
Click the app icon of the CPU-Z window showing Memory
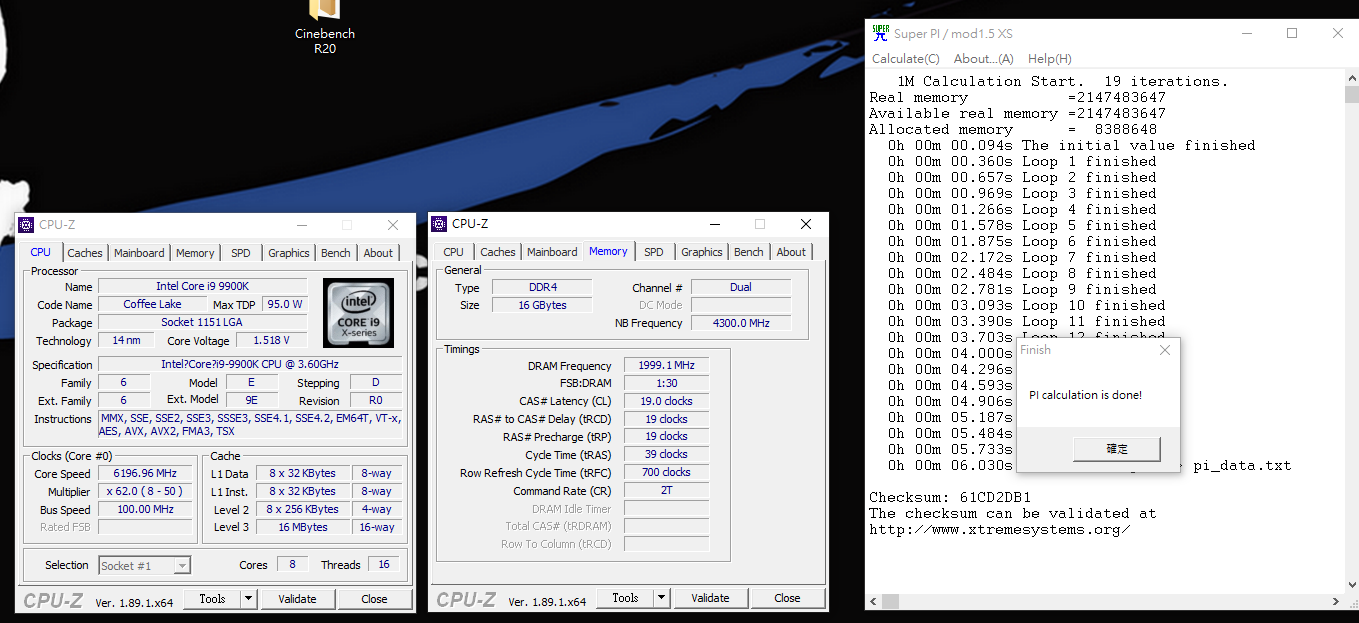click(x=440, y=224)
